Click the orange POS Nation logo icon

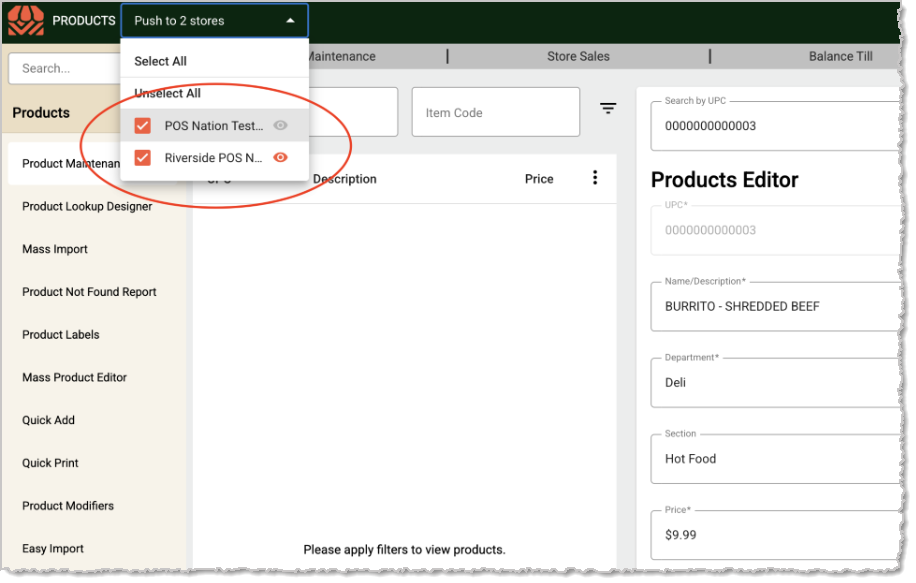click(x=26, y=20)
